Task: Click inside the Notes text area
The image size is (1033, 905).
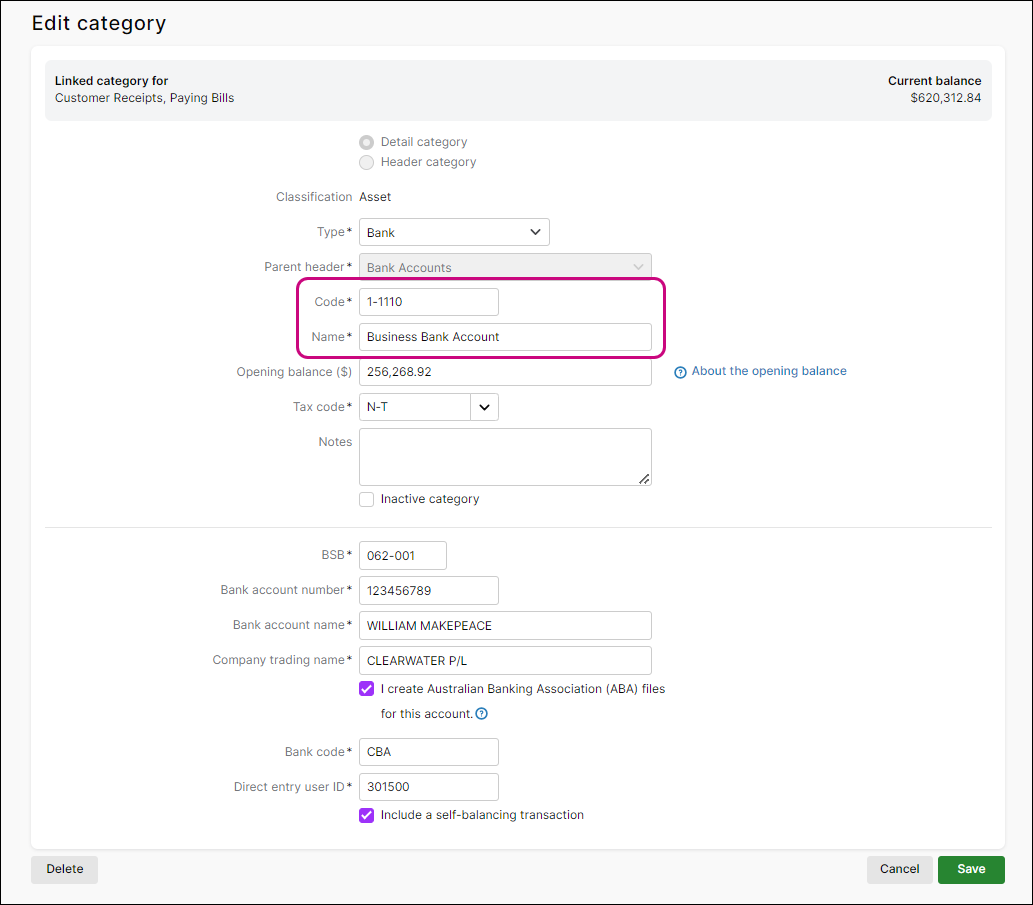Action: pos(505,457)
